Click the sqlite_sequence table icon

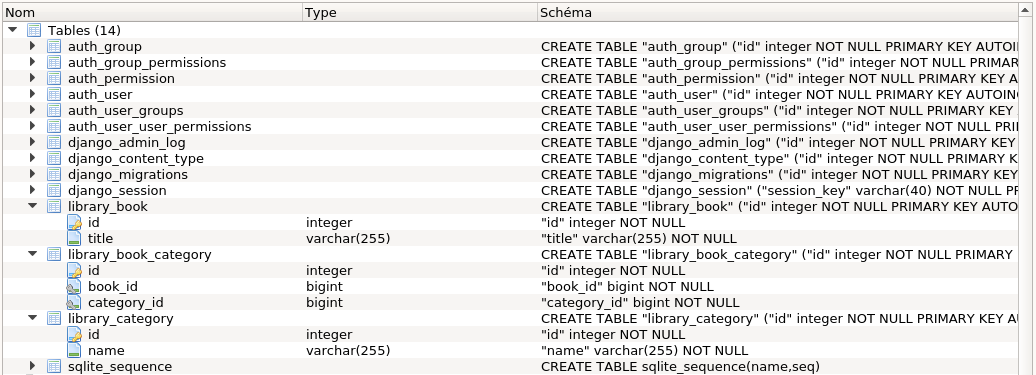pos(54,366)
